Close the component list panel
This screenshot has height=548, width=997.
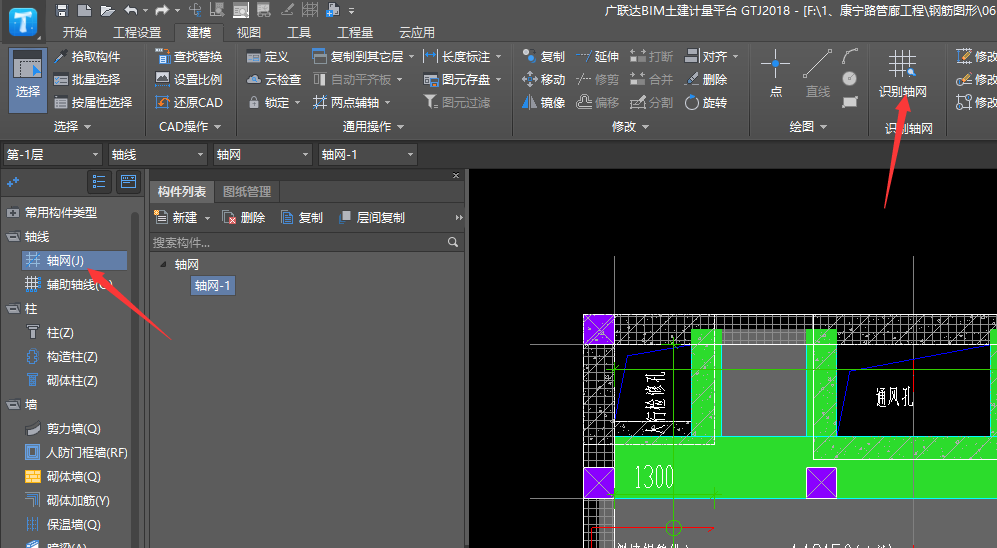click(456, 175)
